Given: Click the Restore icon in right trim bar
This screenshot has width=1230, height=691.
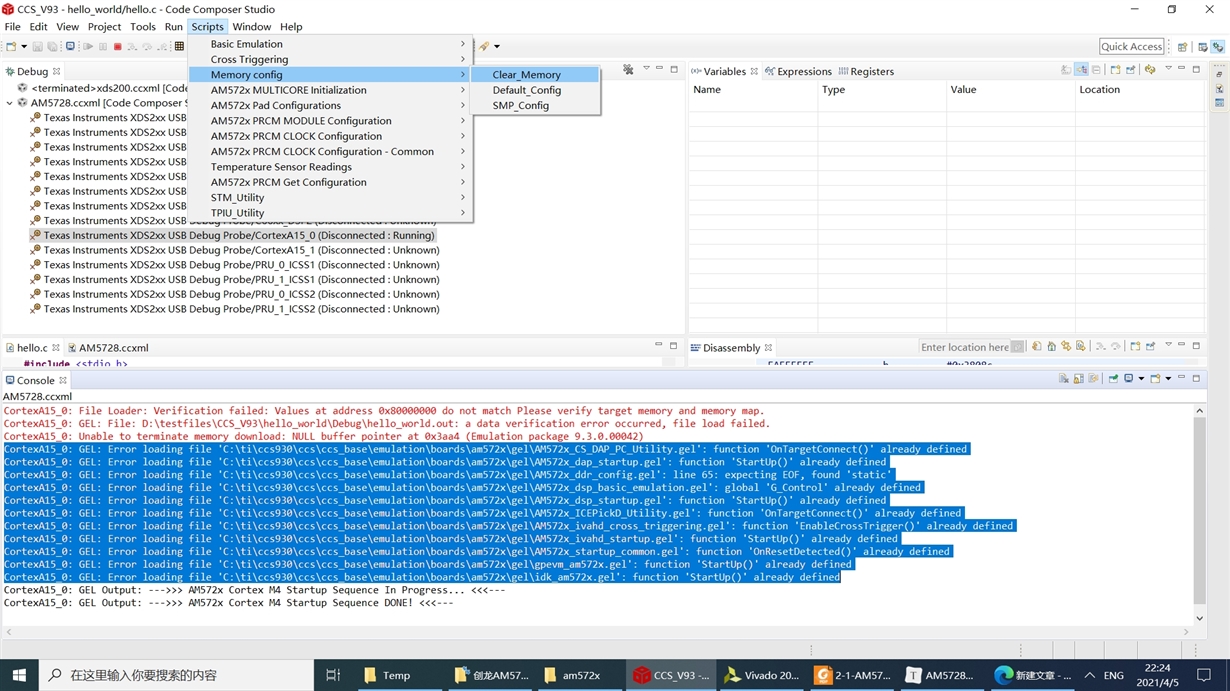Looking at the screenshot, I should tap(1219, 74).
